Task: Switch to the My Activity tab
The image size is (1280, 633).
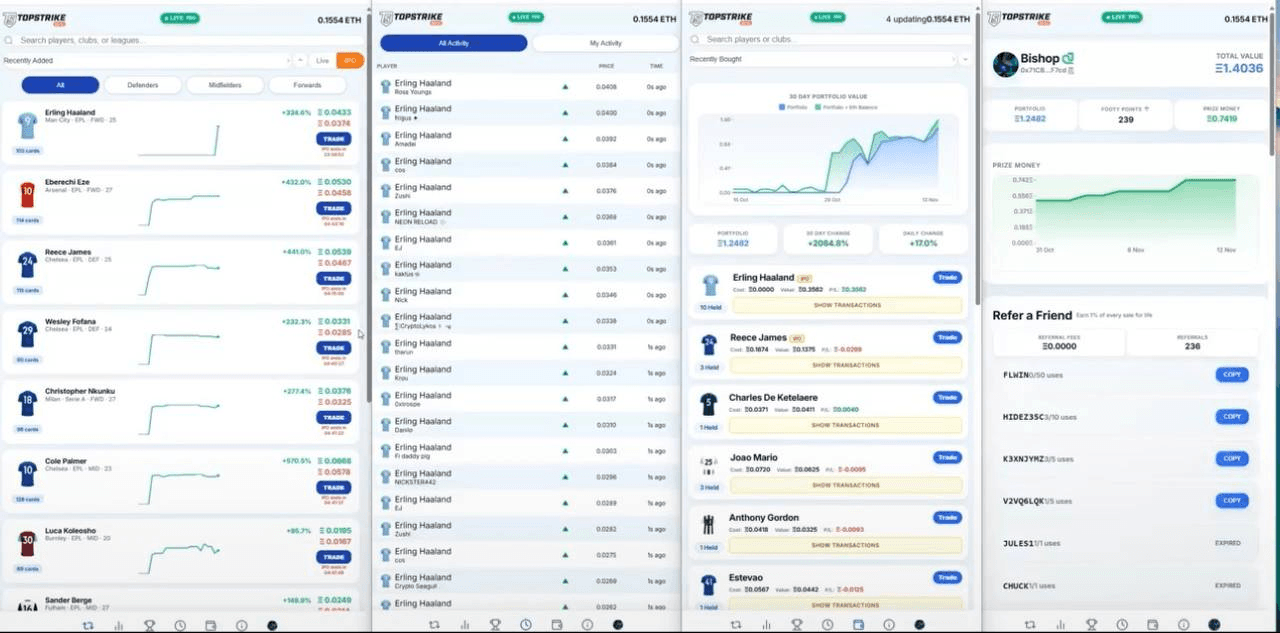Action: 605,43
